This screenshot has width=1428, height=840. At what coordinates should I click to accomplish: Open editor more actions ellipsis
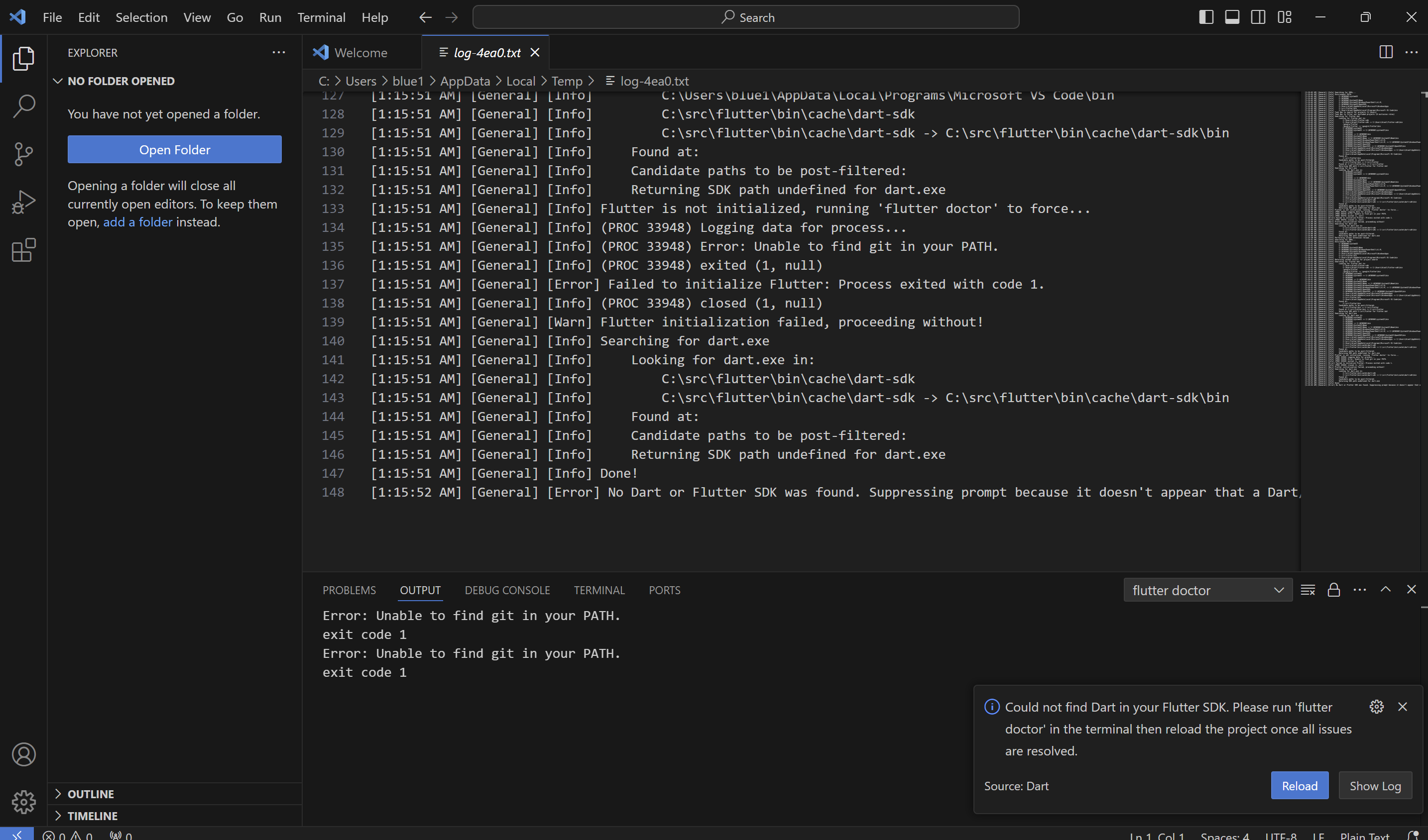click(x=1411, y=52)
